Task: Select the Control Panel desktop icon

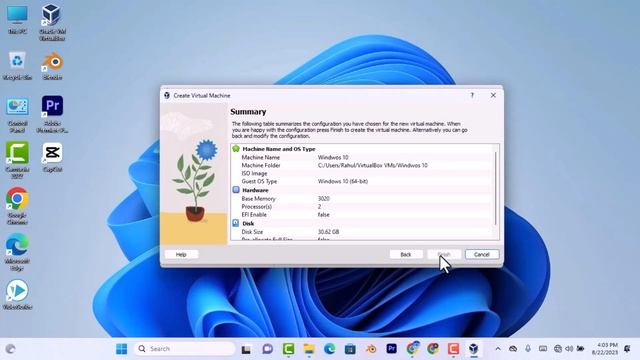Action: [x=17, y=115]
